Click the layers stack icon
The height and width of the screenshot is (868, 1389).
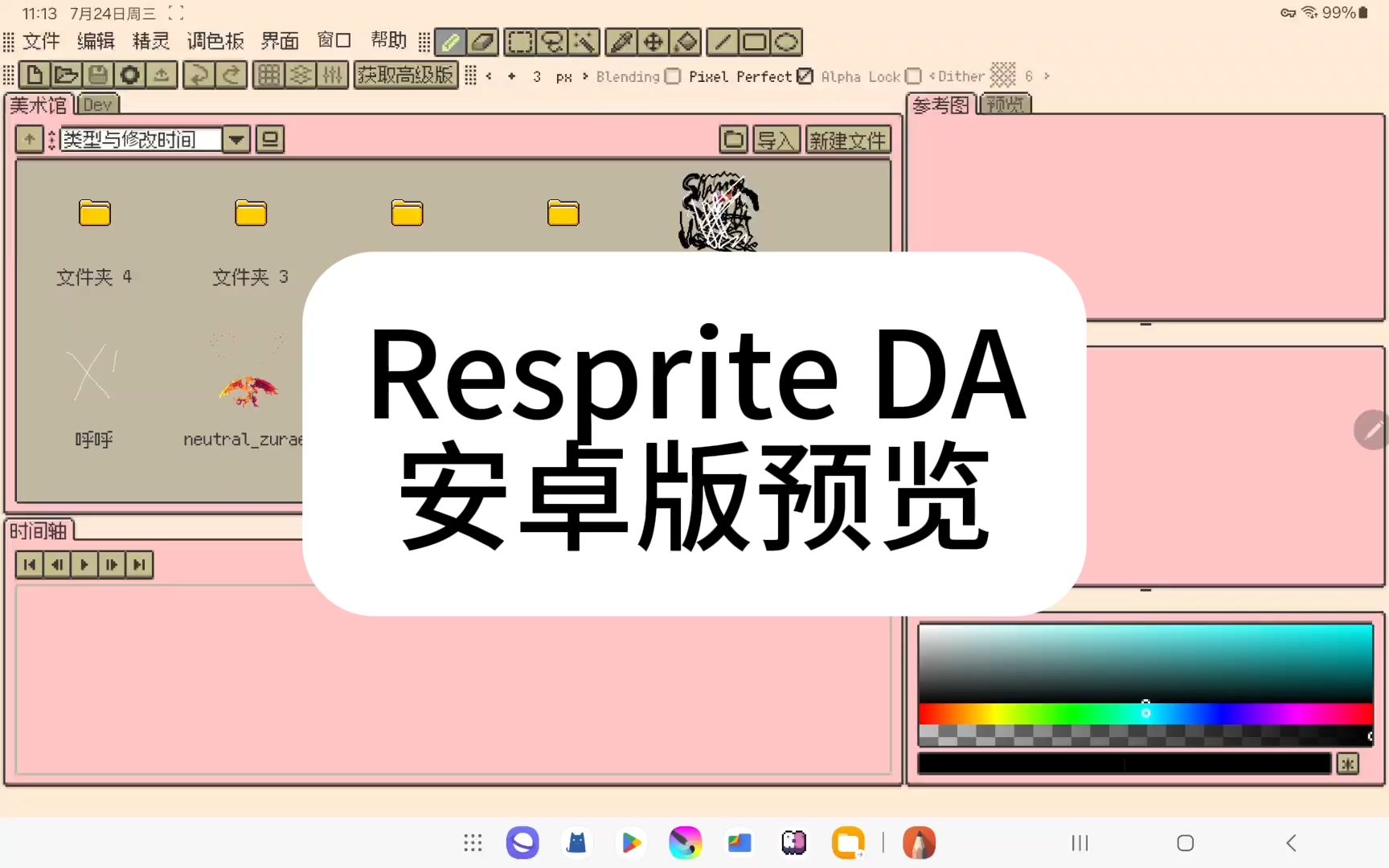301,76
